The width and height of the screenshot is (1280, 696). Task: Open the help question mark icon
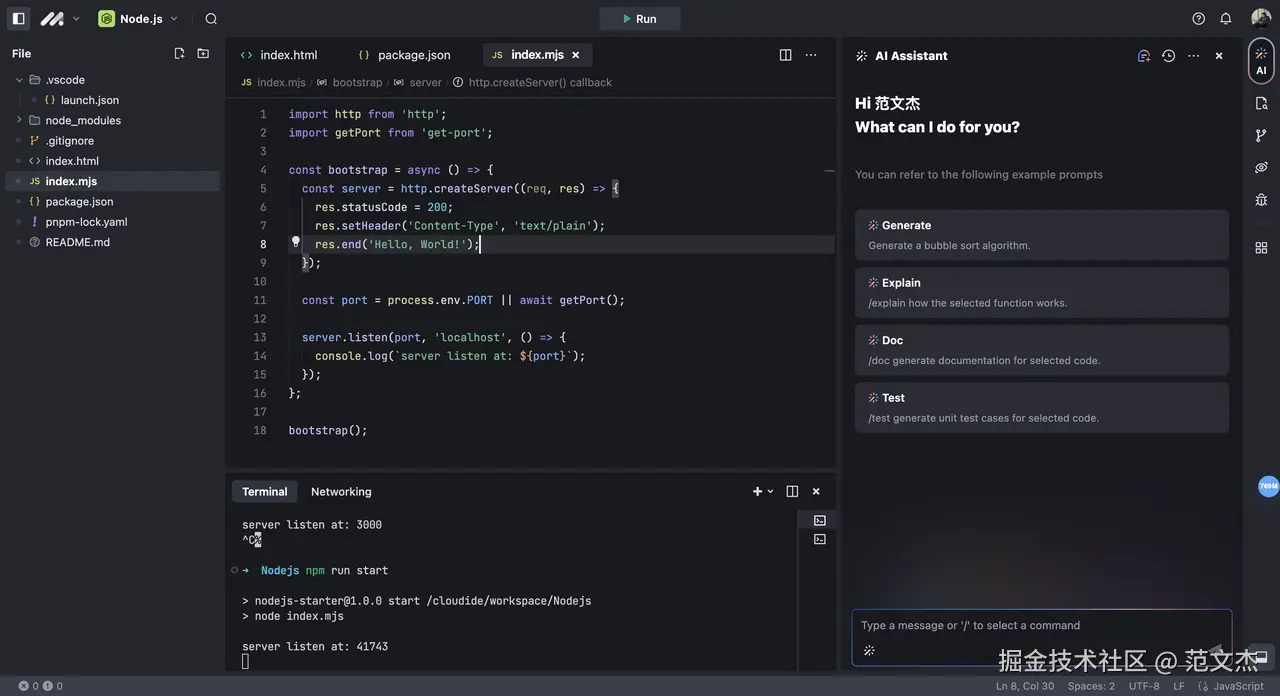point(1199,18)
